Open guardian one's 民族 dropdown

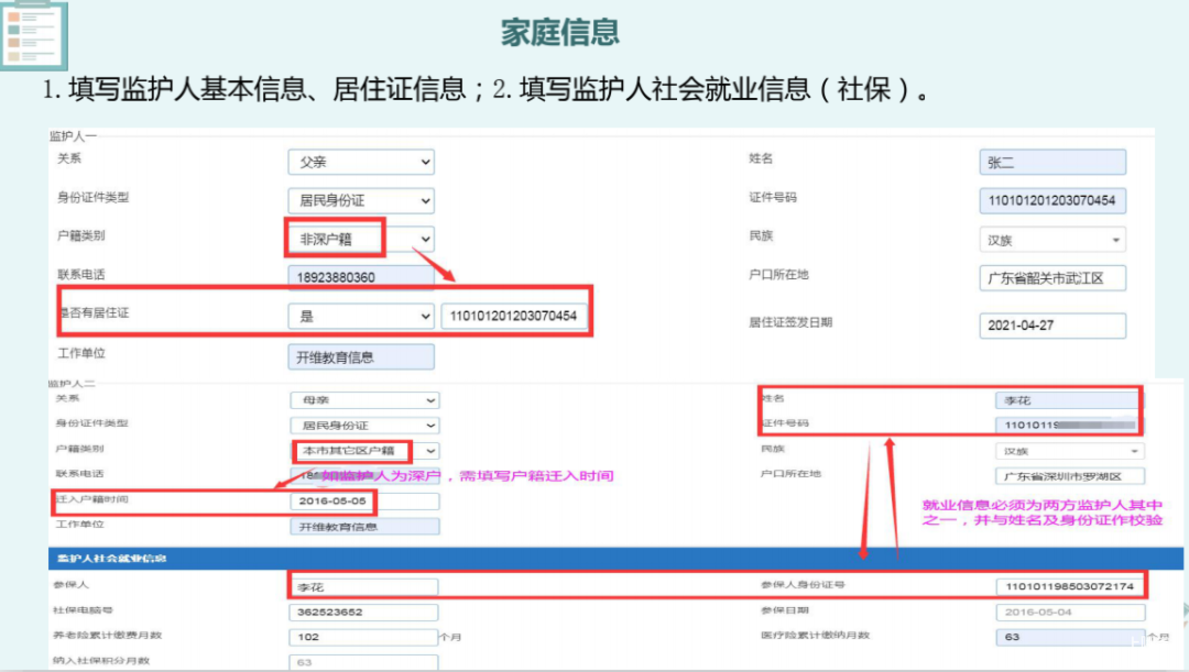[1053, 240]
